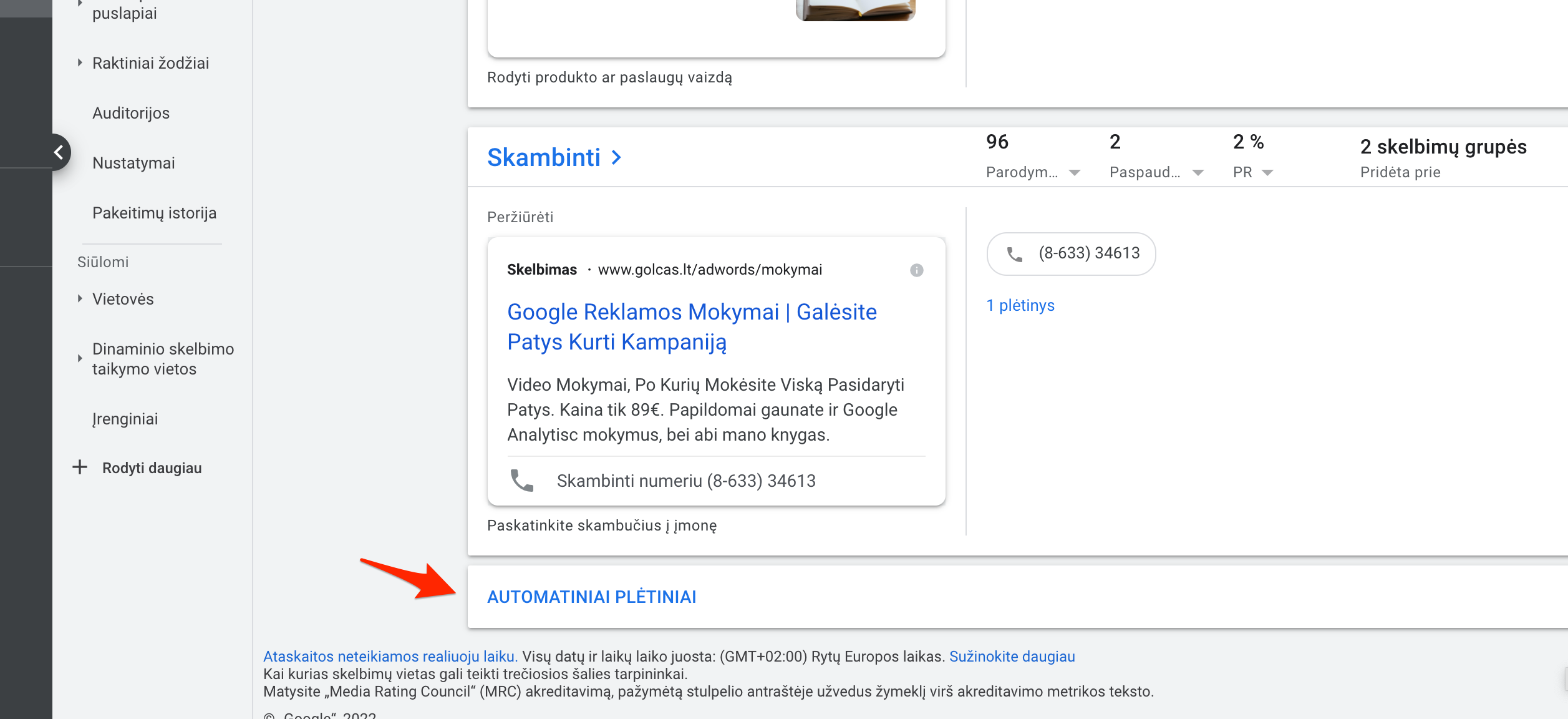This screenshot has height=719, width=1568.
Task: Click Paskatinkite skambučius į įmonę caption
Action: [602, 526]
